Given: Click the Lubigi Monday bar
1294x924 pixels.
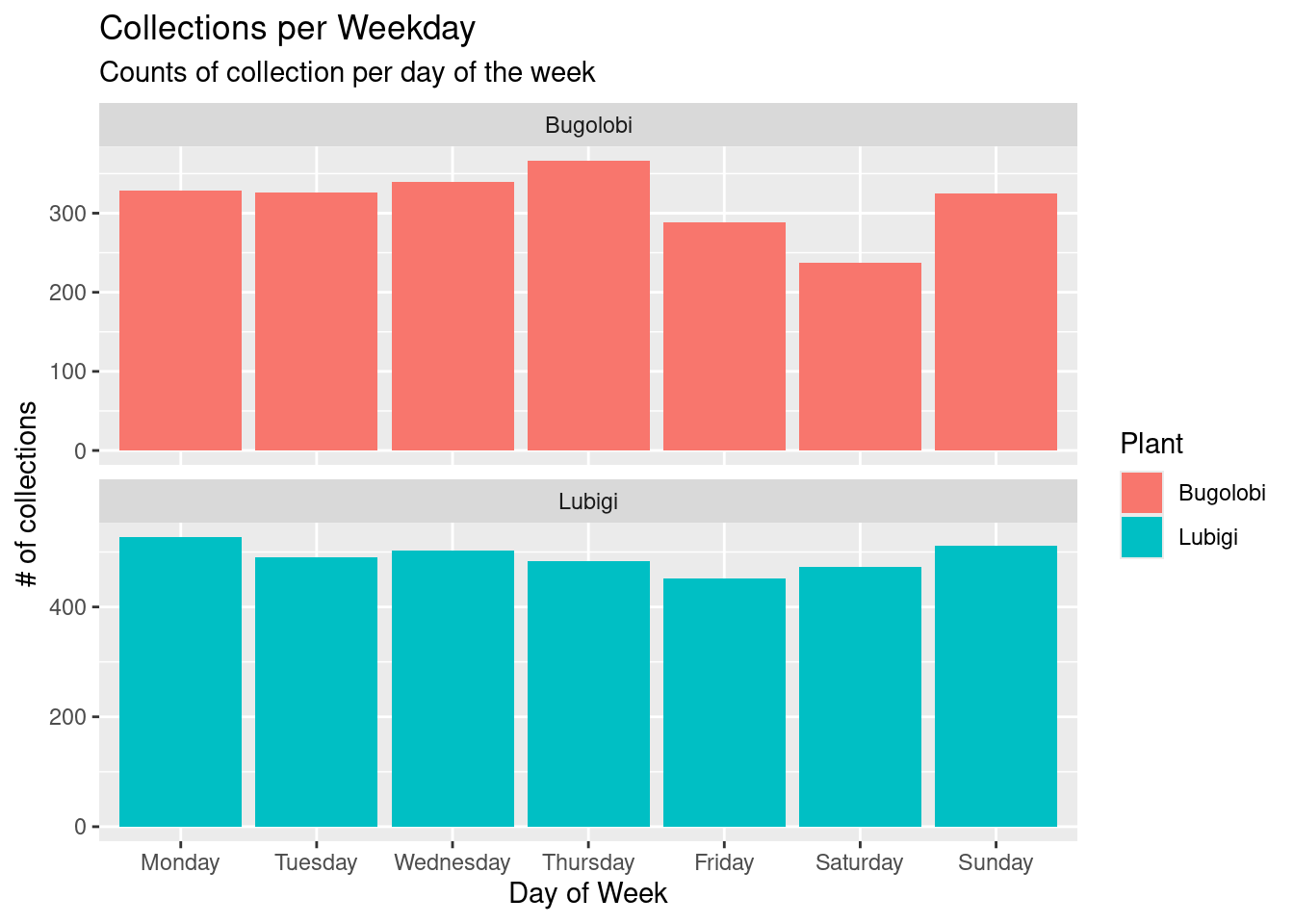Looking at the screenshot, I should click(180, 681).
